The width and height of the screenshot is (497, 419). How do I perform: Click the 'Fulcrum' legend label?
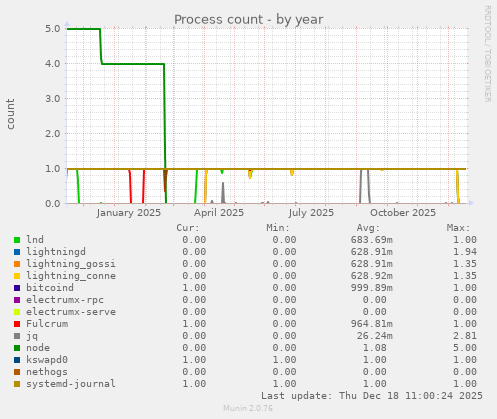coord(47,324)
